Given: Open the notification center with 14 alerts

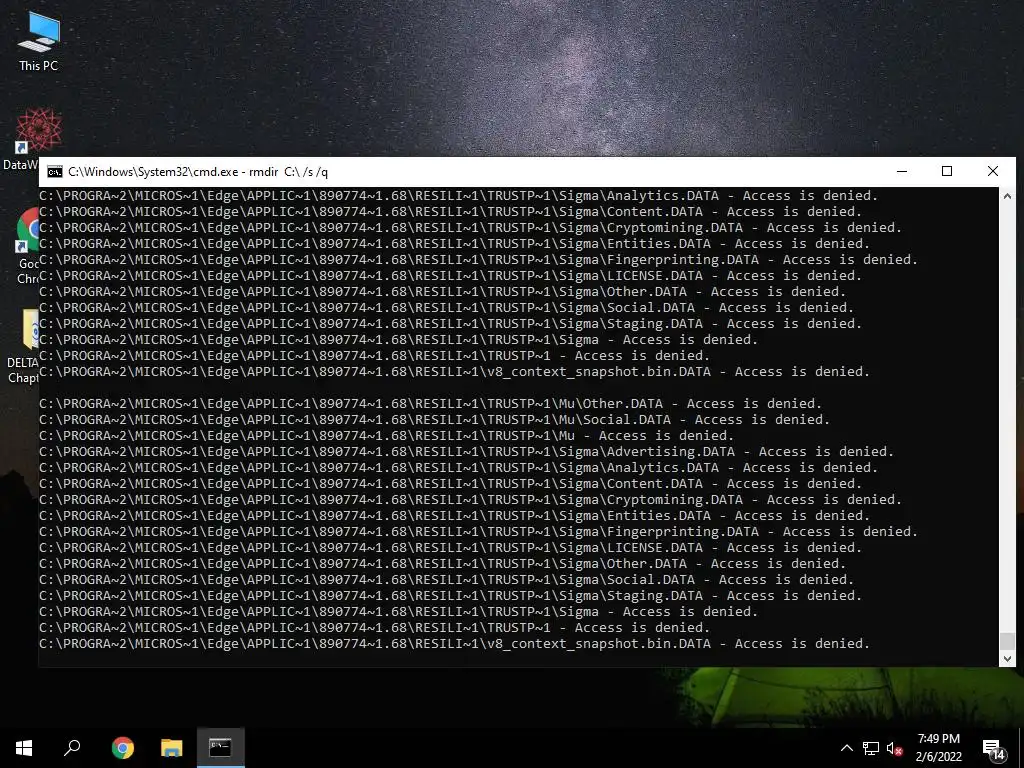Looking at the screenshot, I should 993,750.
